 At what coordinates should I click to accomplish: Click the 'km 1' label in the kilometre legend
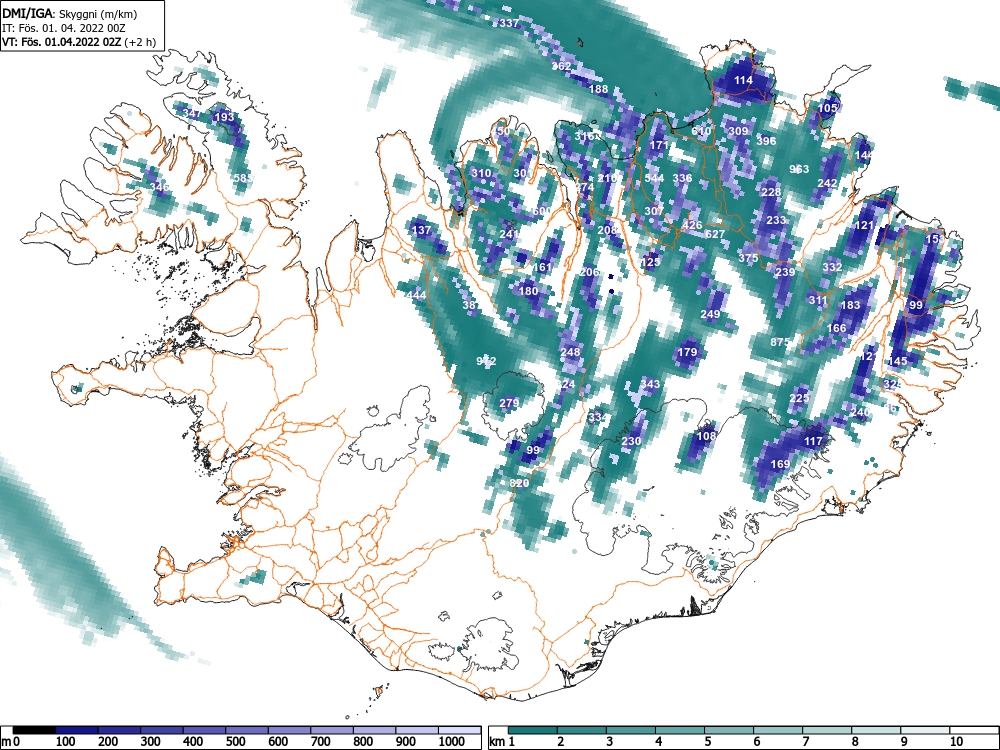(502, 742)
